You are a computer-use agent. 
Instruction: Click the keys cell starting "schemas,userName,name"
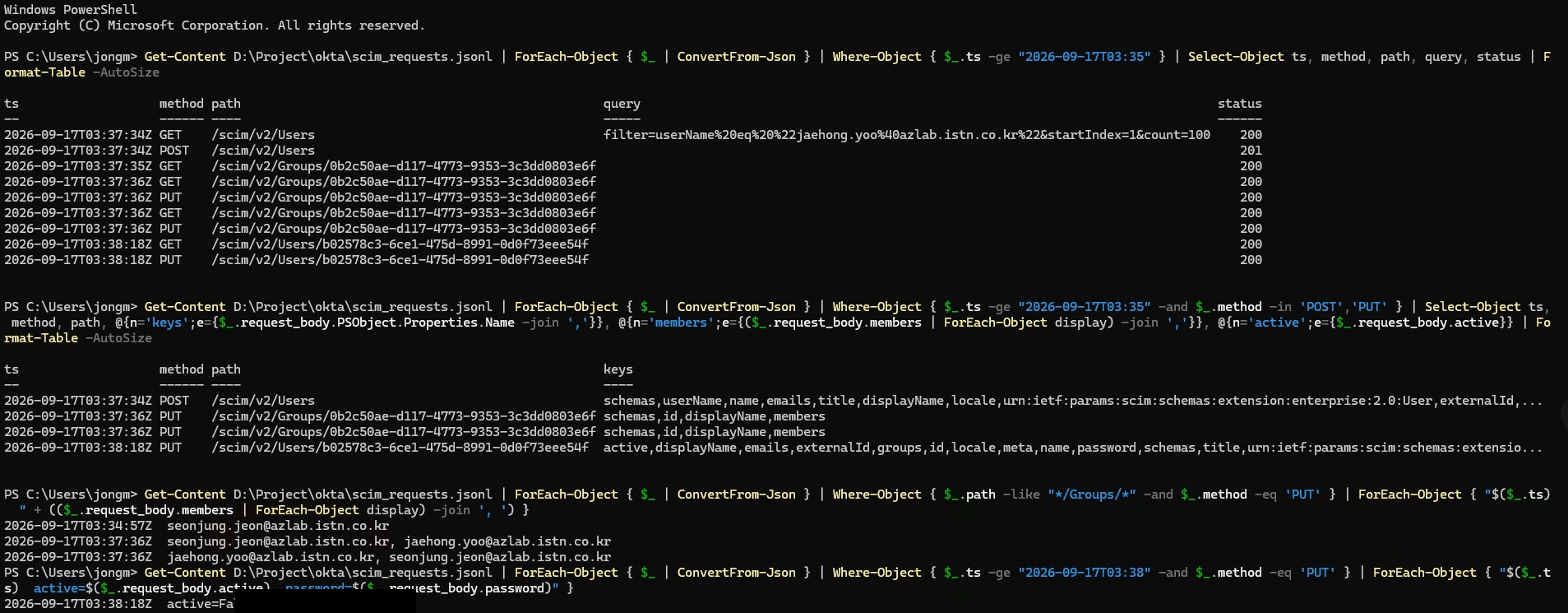[1072, 401]
